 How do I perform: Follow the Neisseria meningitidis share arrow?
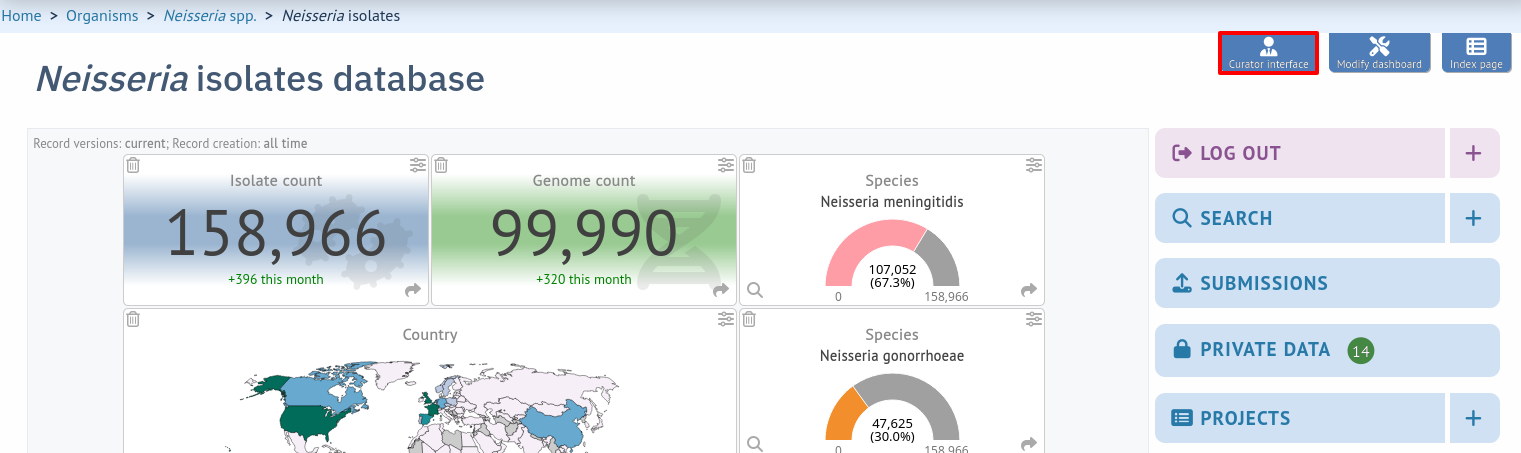[1029, 290]
